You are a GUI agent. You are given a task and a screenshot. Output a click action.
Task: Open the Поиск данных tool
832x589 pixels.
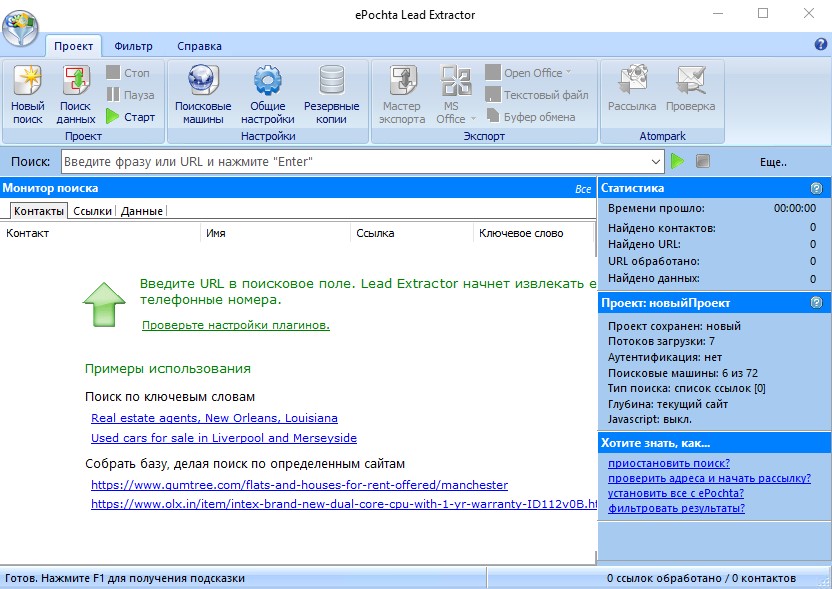(76, 94)
